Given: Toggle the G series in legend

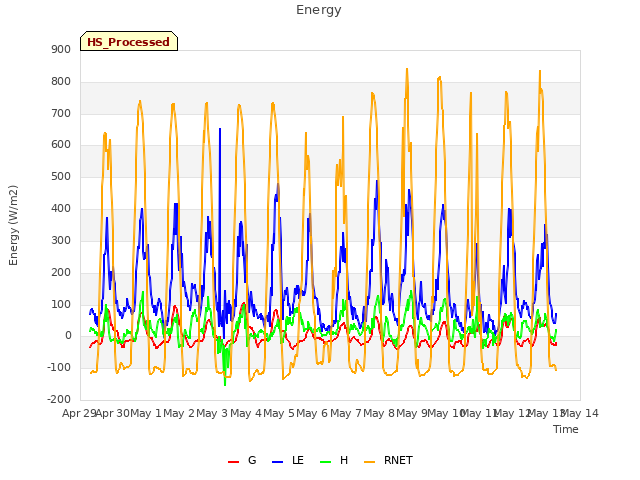Looking at the screenshot, I should [x=242, y=460].
